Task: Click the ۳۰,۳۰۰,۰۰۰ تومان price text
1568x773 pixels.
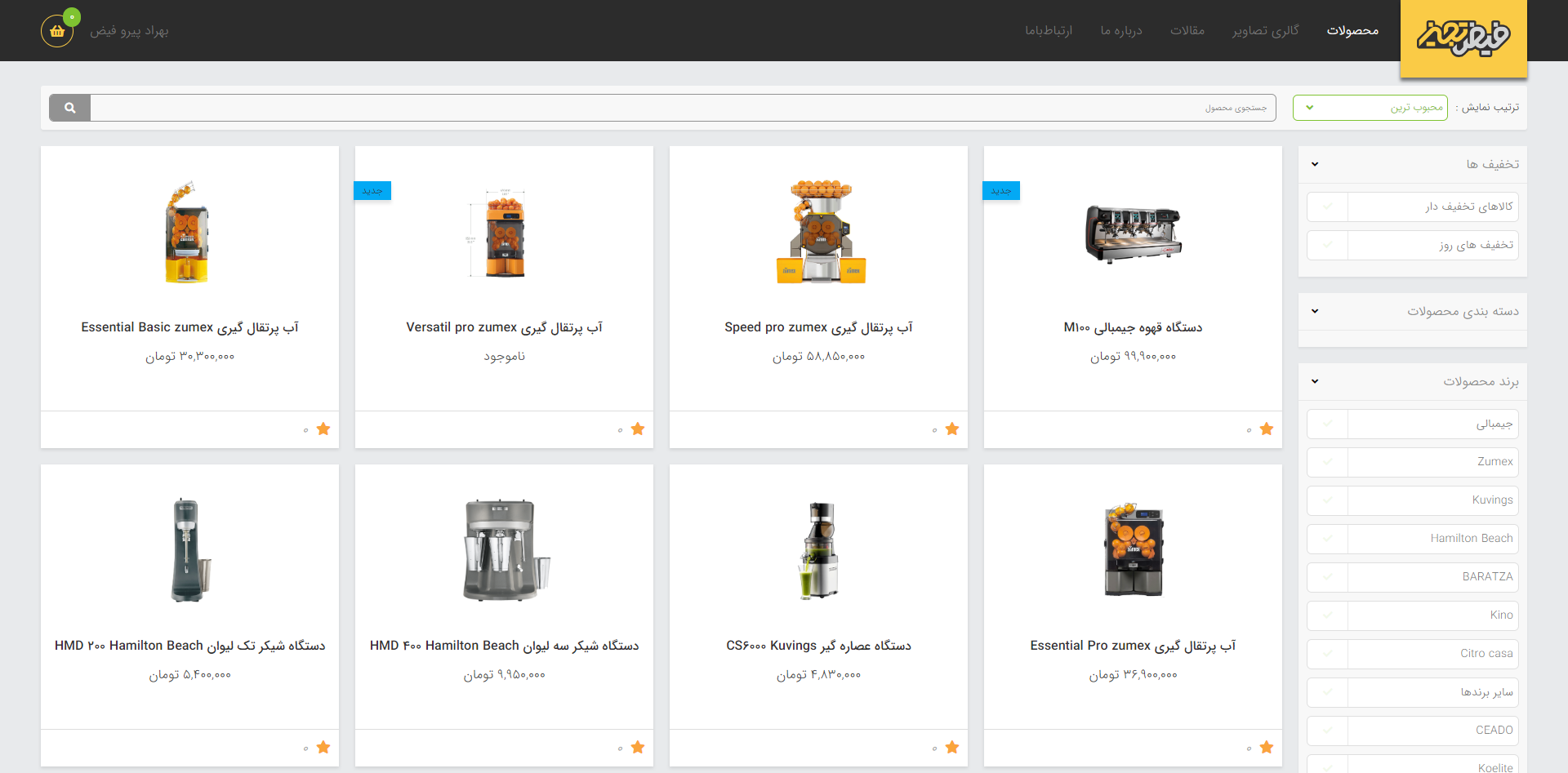Action: (x=189, y=357)
